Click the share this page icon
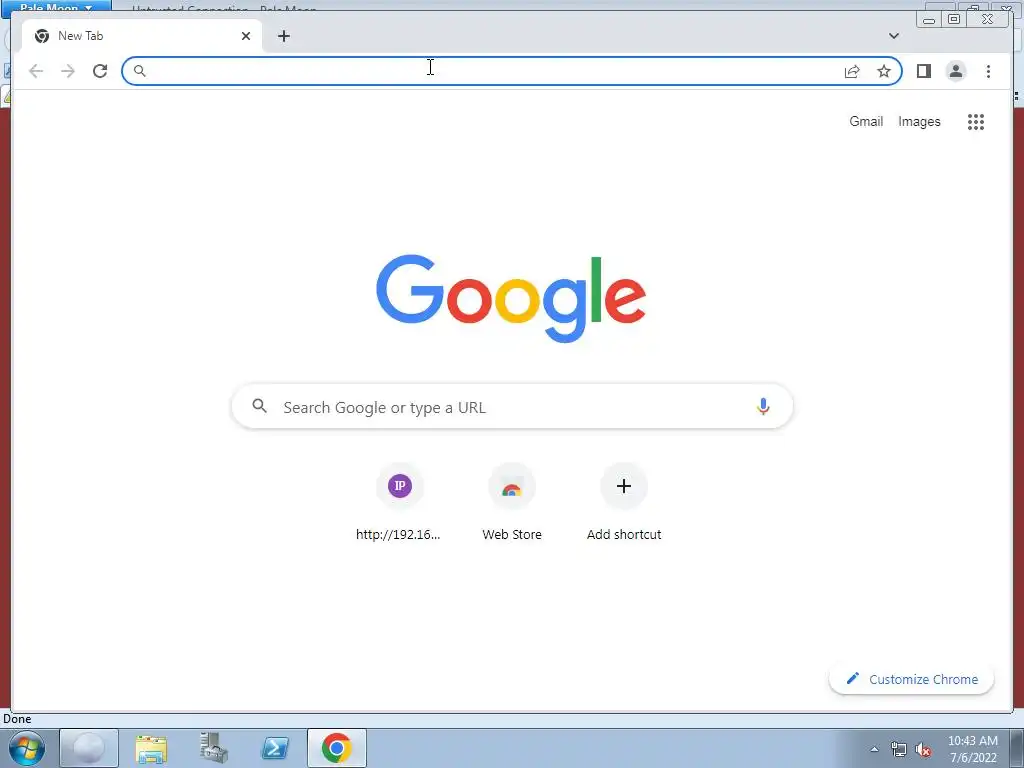The height and width of the screenshot is (768, 1024). tap(852, 71)
